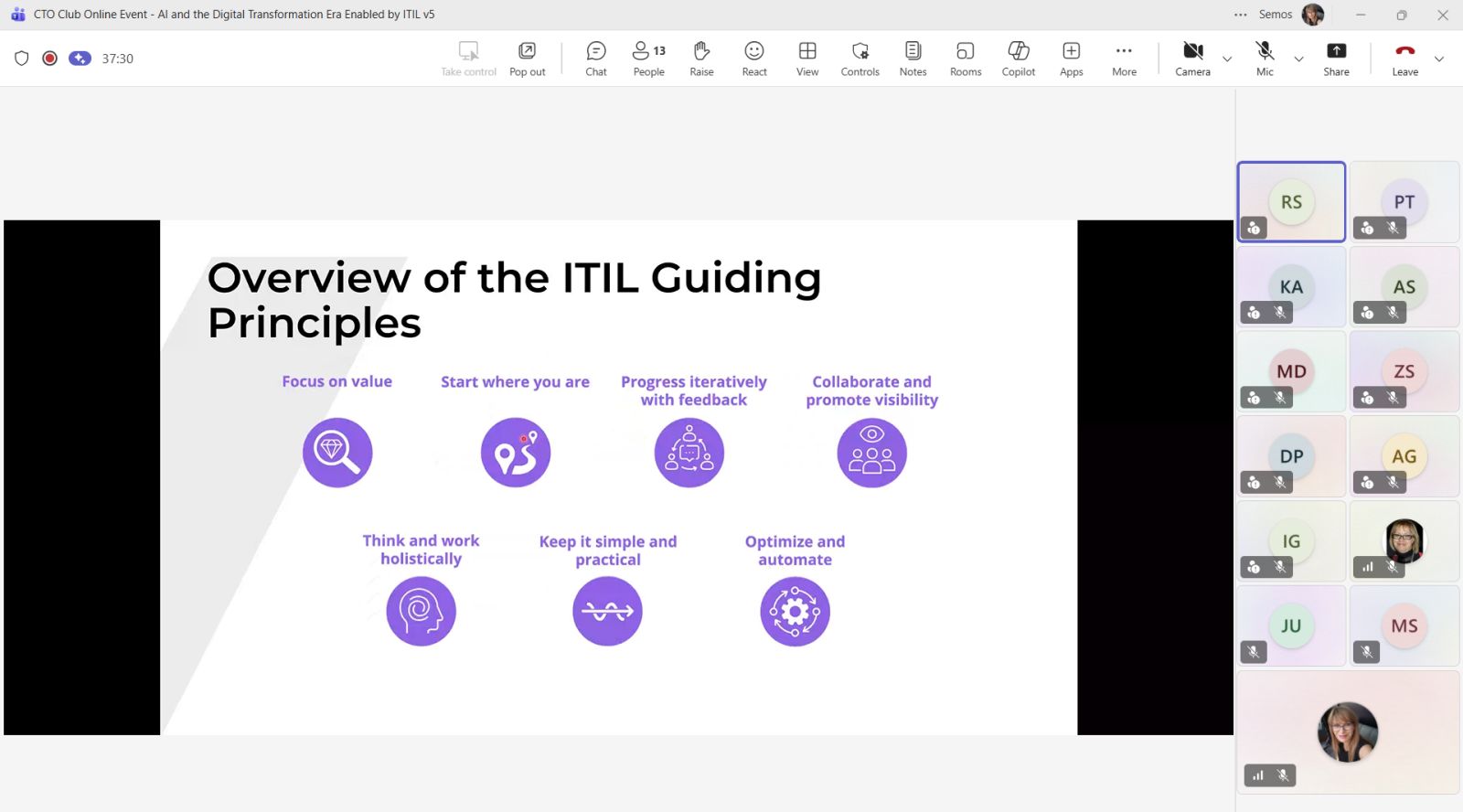
Task: Select PT participant tile
Action: tap(1404, 202)
